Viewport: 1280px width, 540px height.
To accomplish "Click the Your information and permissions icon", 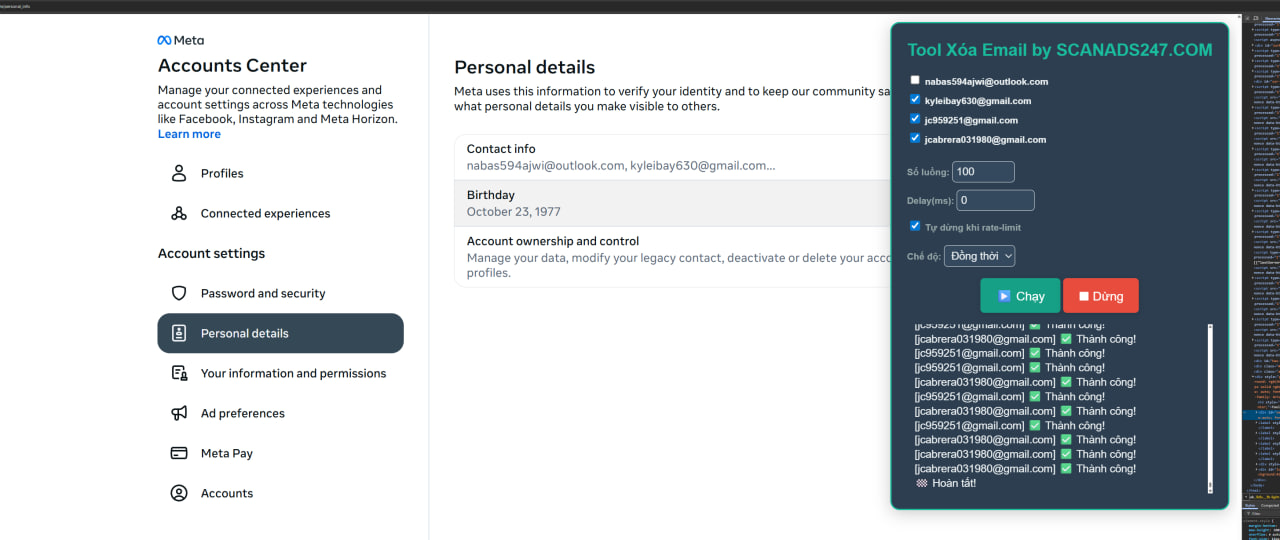I will 179,373.
